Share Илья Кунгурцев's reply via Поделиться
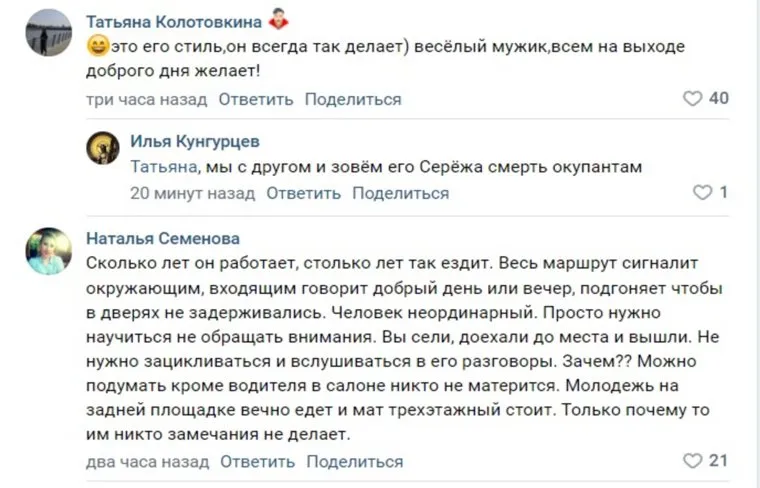 [x=400, y=192]
